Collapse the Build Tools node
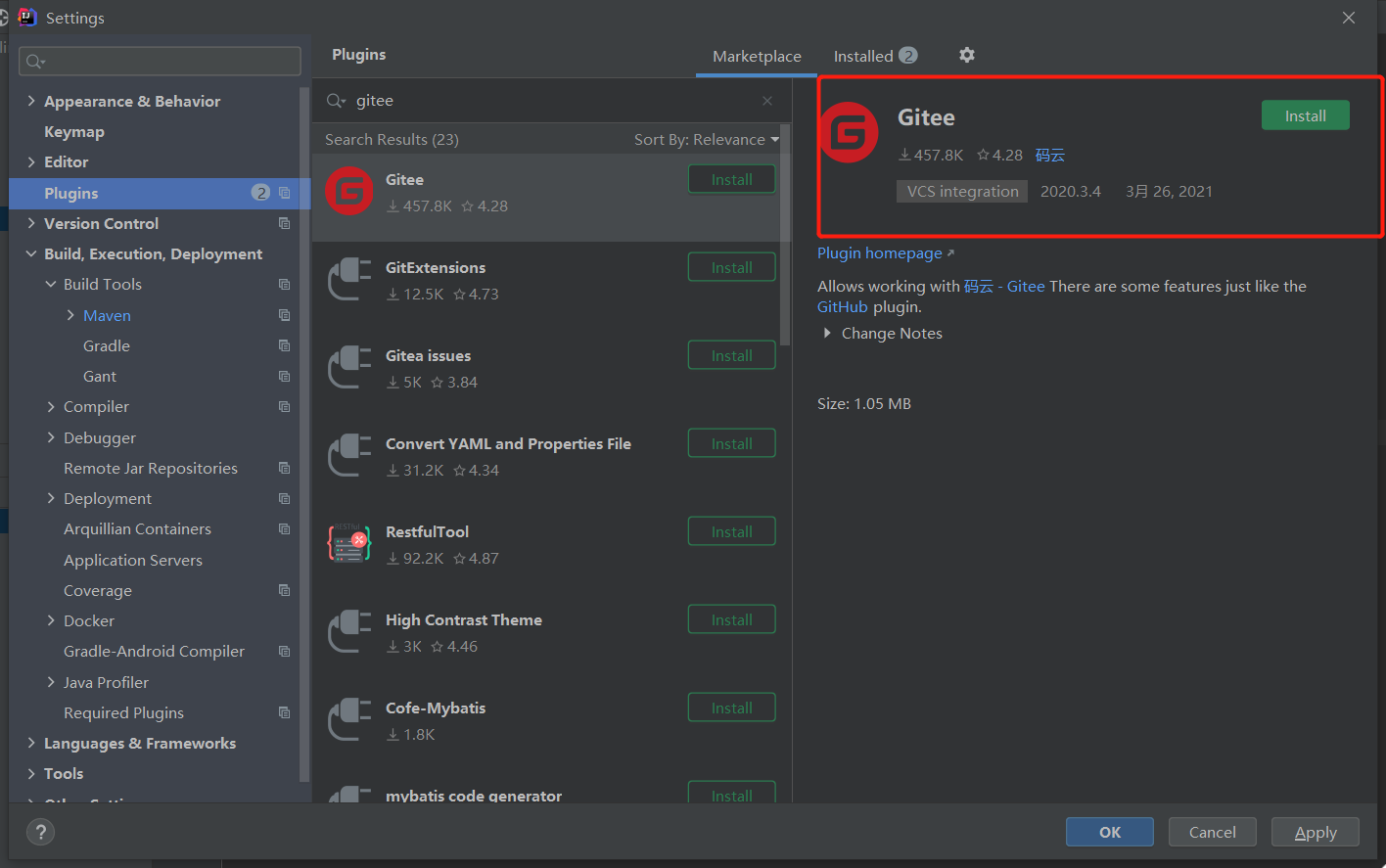This screenshot has height=868, width=1386. (51, 284)
